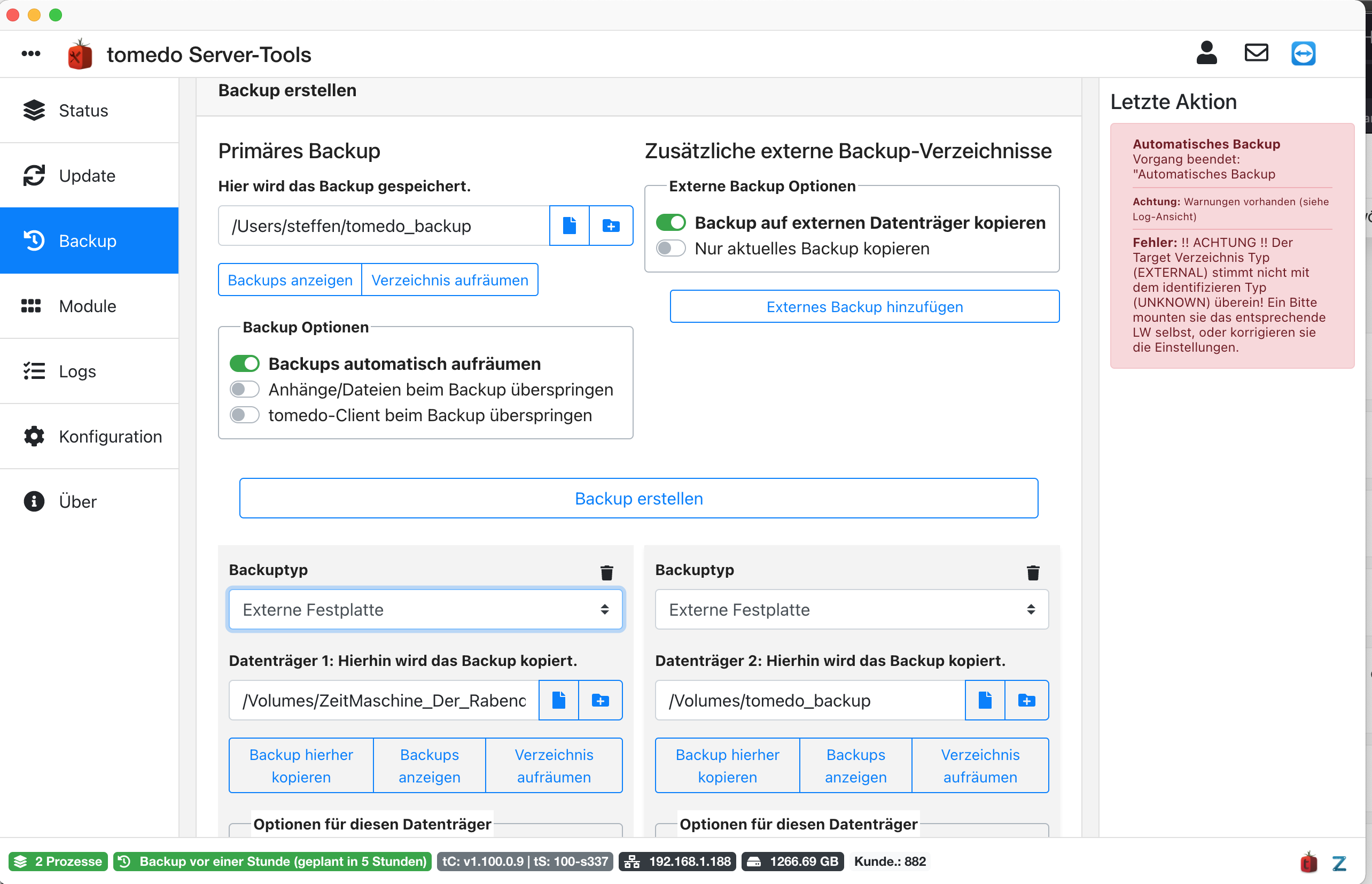Click Backup hierher kopieren for Datenträger 1
The height and width of the screenshot is (884, 1372).
(x=301, y=765)
